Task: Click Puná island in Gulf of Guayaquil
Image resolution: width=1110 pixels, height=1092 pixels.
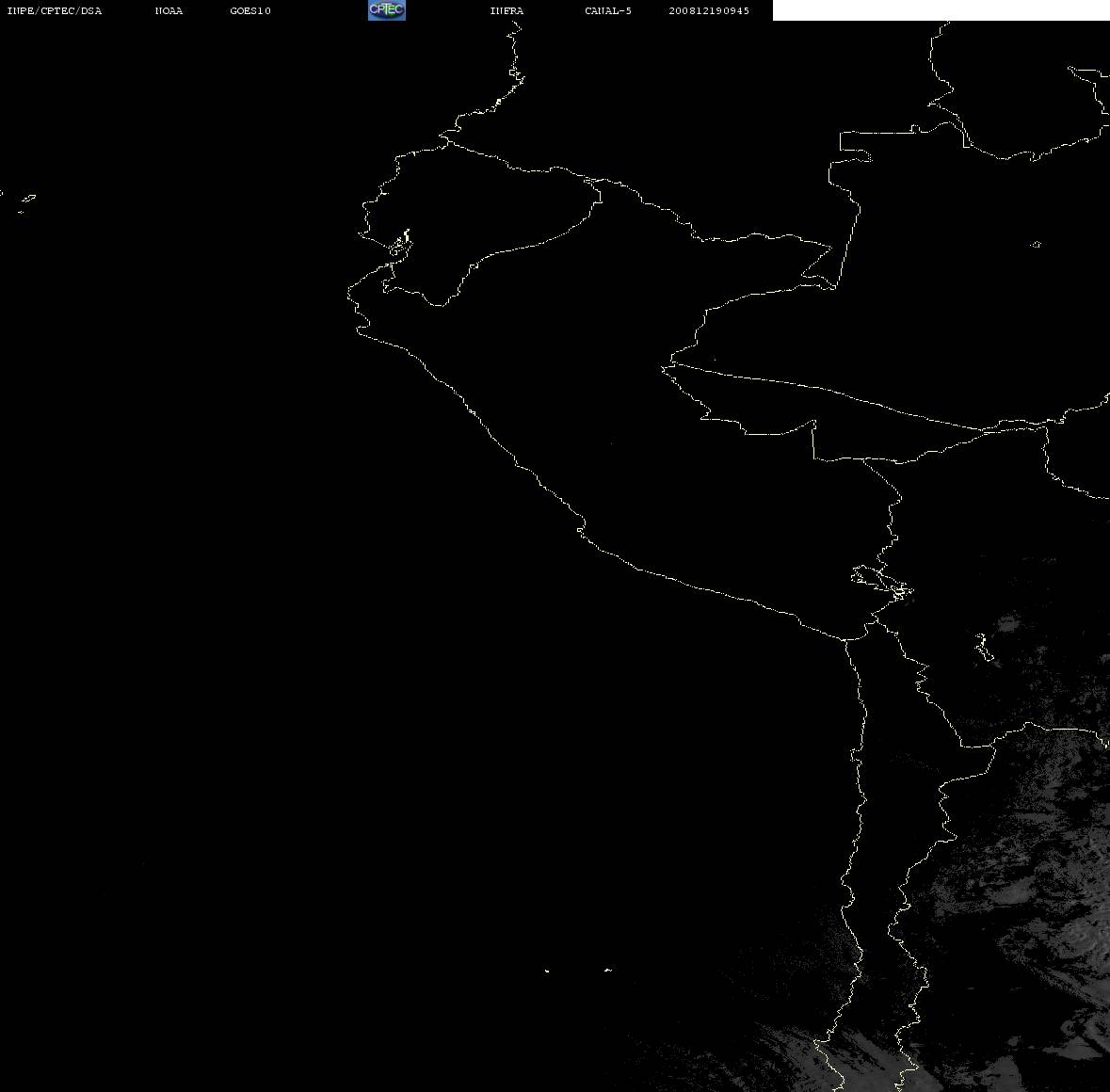Action: pyautogui.click(x=400, y=245)
